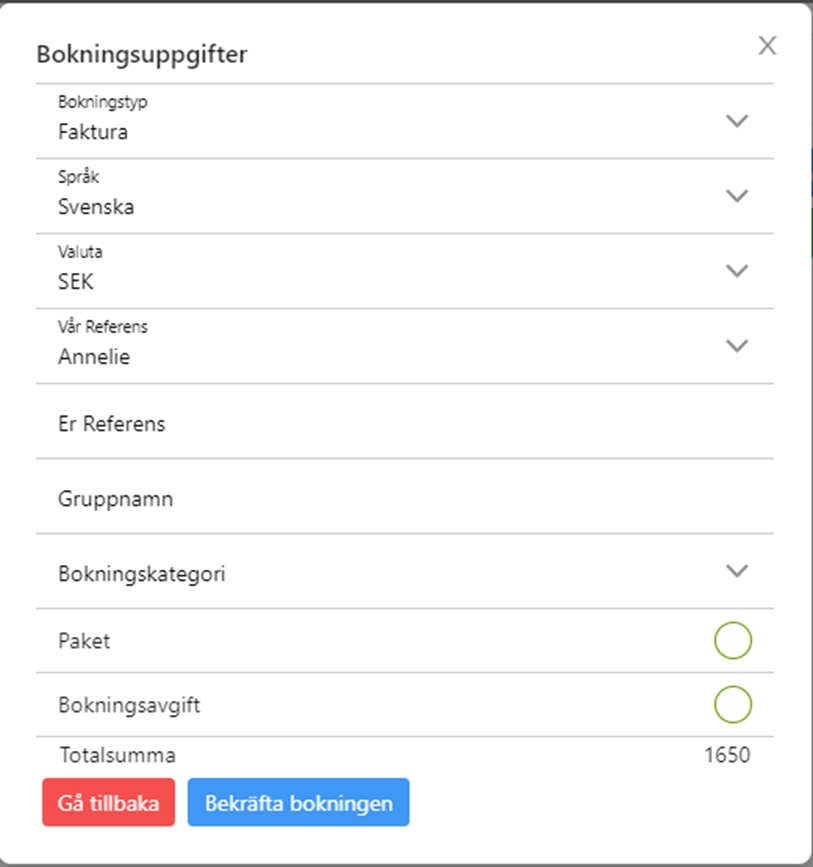This screenshot has width=813, height=867.
Task: Open the Språk chevron arrow
Action: point(737,196)
